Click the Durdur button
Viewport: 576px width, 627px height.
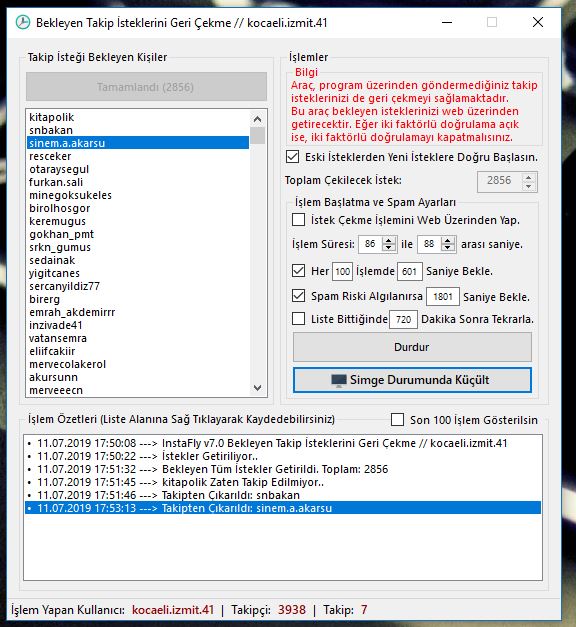[x=412, y=347]
